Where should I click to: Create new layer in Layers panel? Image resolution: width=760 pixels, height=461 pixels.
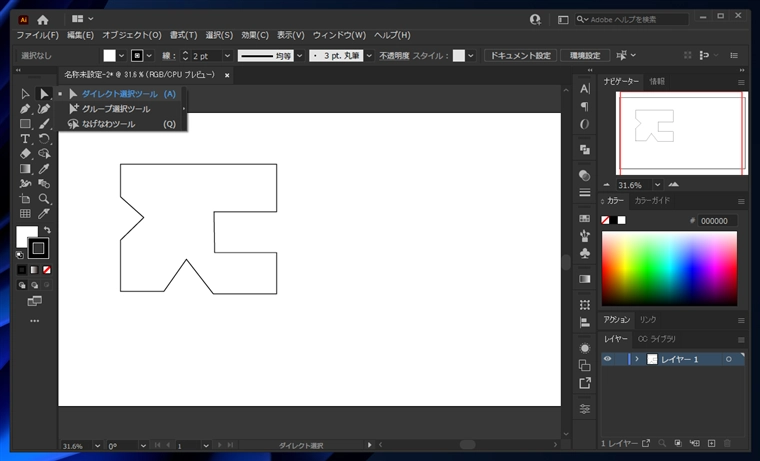click(711, 443)
